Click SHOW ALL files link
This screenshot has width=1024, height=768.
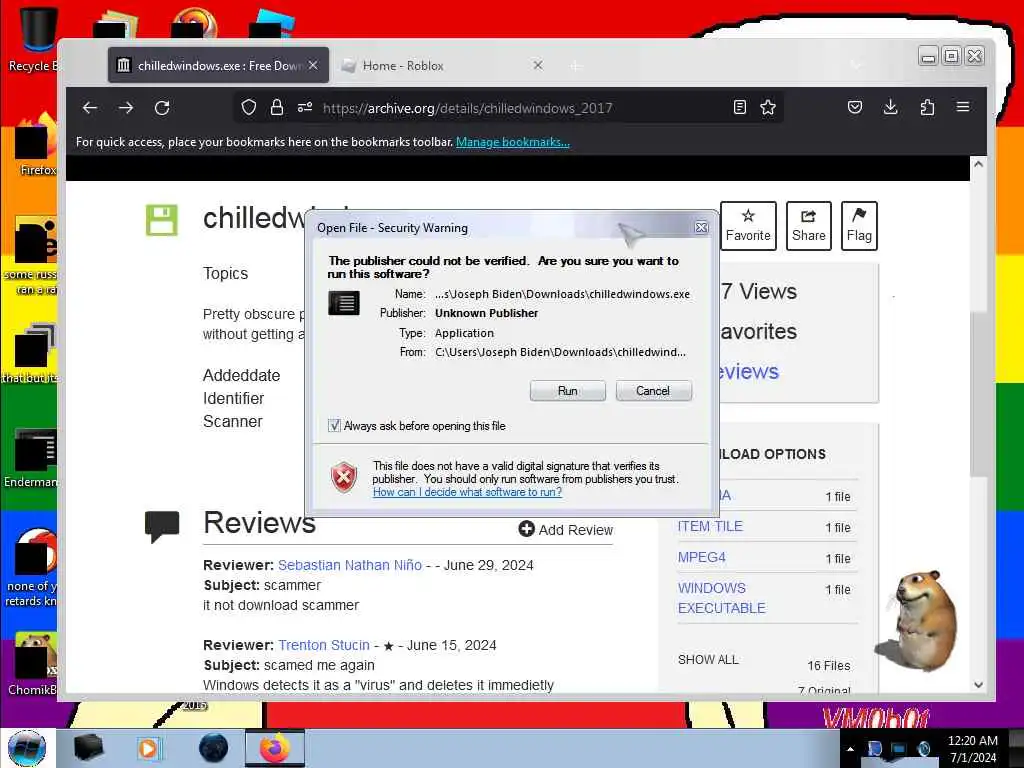click(708, 660)
